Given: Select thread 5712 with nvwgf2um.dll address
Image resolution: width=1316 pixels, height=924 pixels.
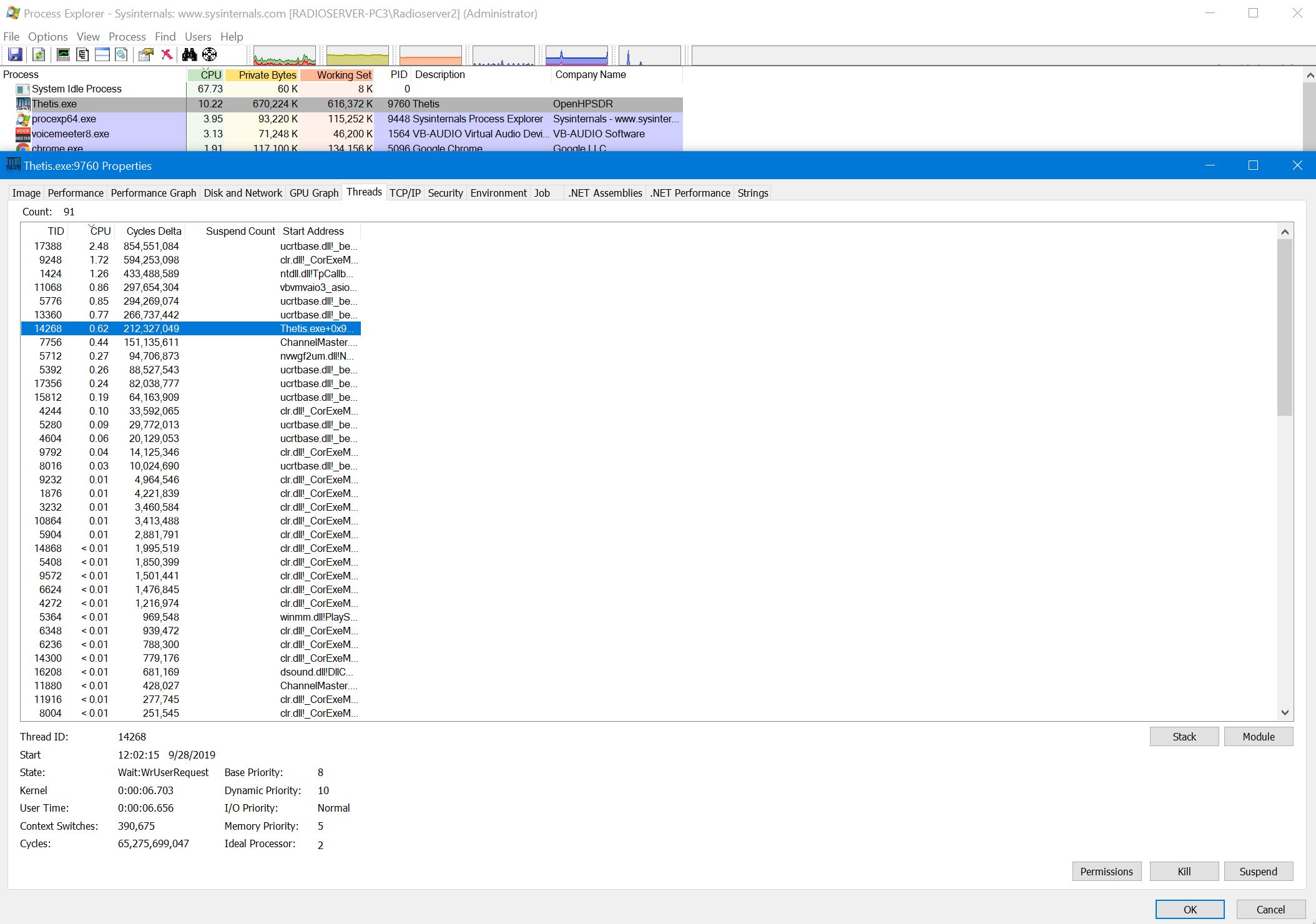Looking at the screenshot, I should 191,356.
